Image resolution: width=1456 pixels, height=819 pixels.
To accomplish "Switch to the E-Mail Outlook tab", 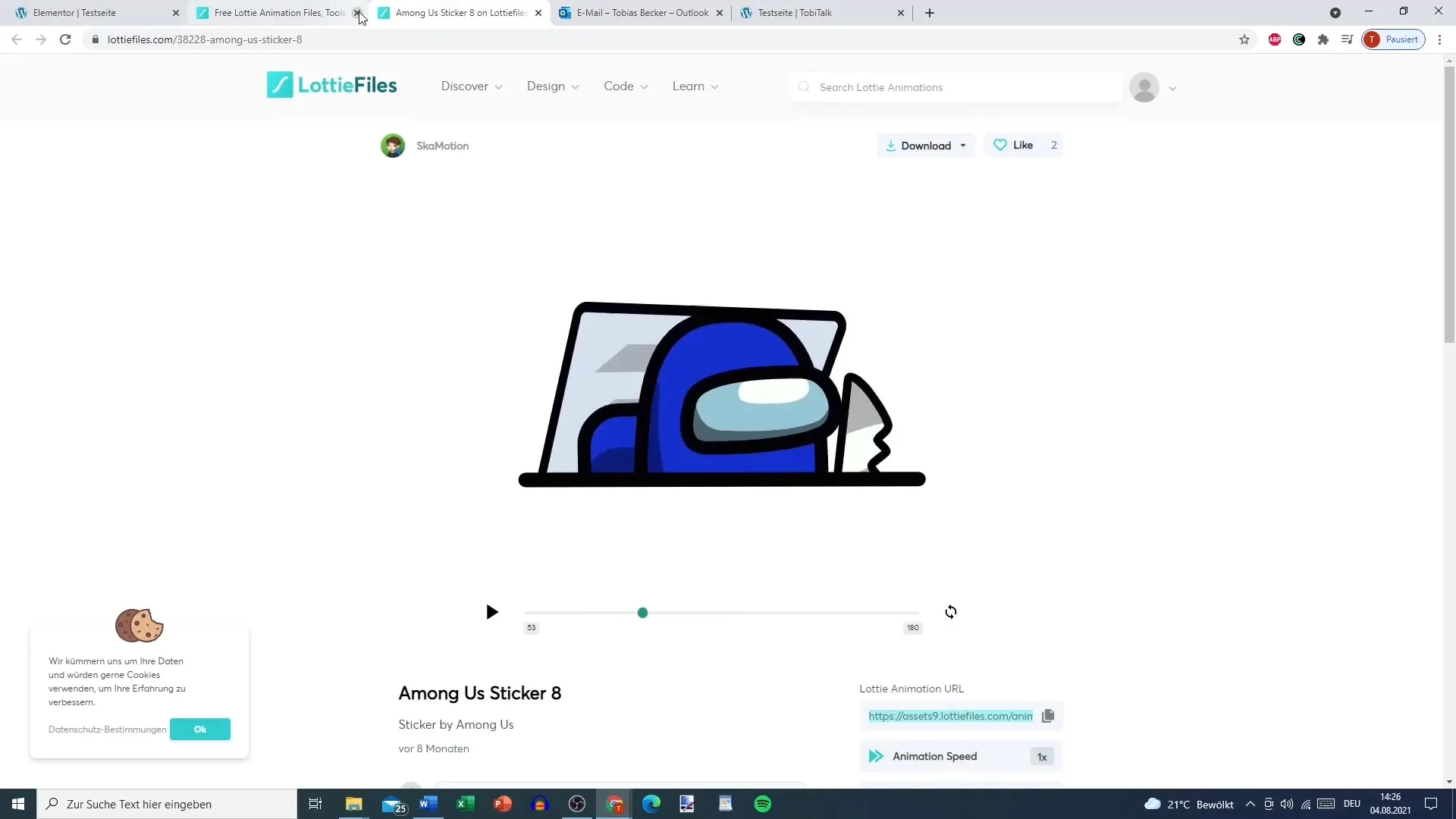I will (x=642, y=13).
